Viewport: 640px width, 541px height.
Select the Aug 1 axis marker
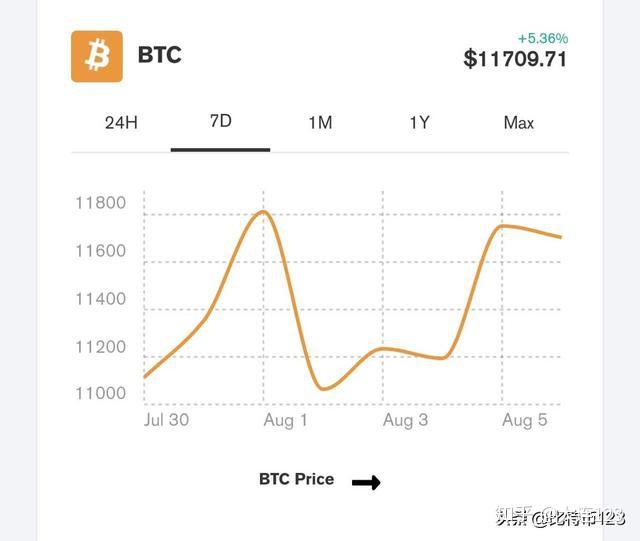pos(286,420)
